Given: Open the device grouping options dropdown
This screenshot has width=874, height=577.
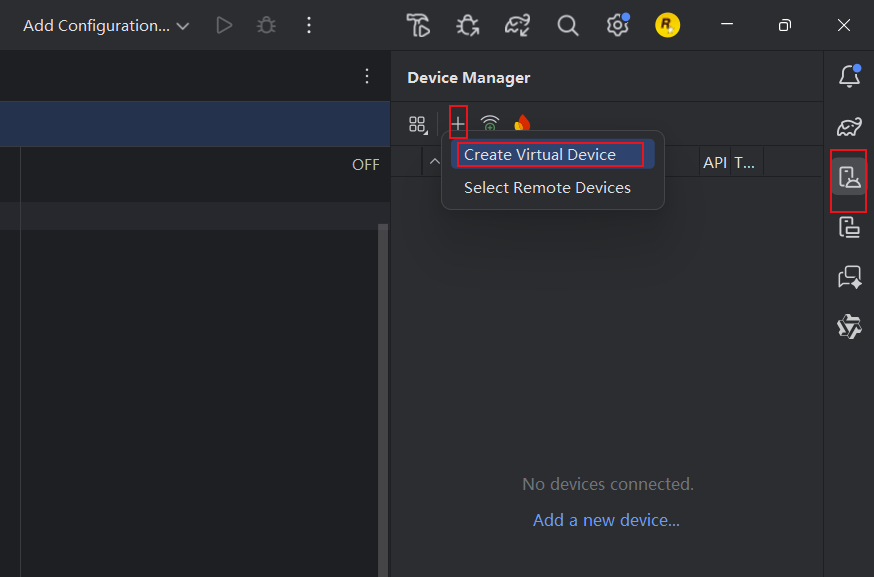Looking at the screenshot, I should [x=418, y=124].
